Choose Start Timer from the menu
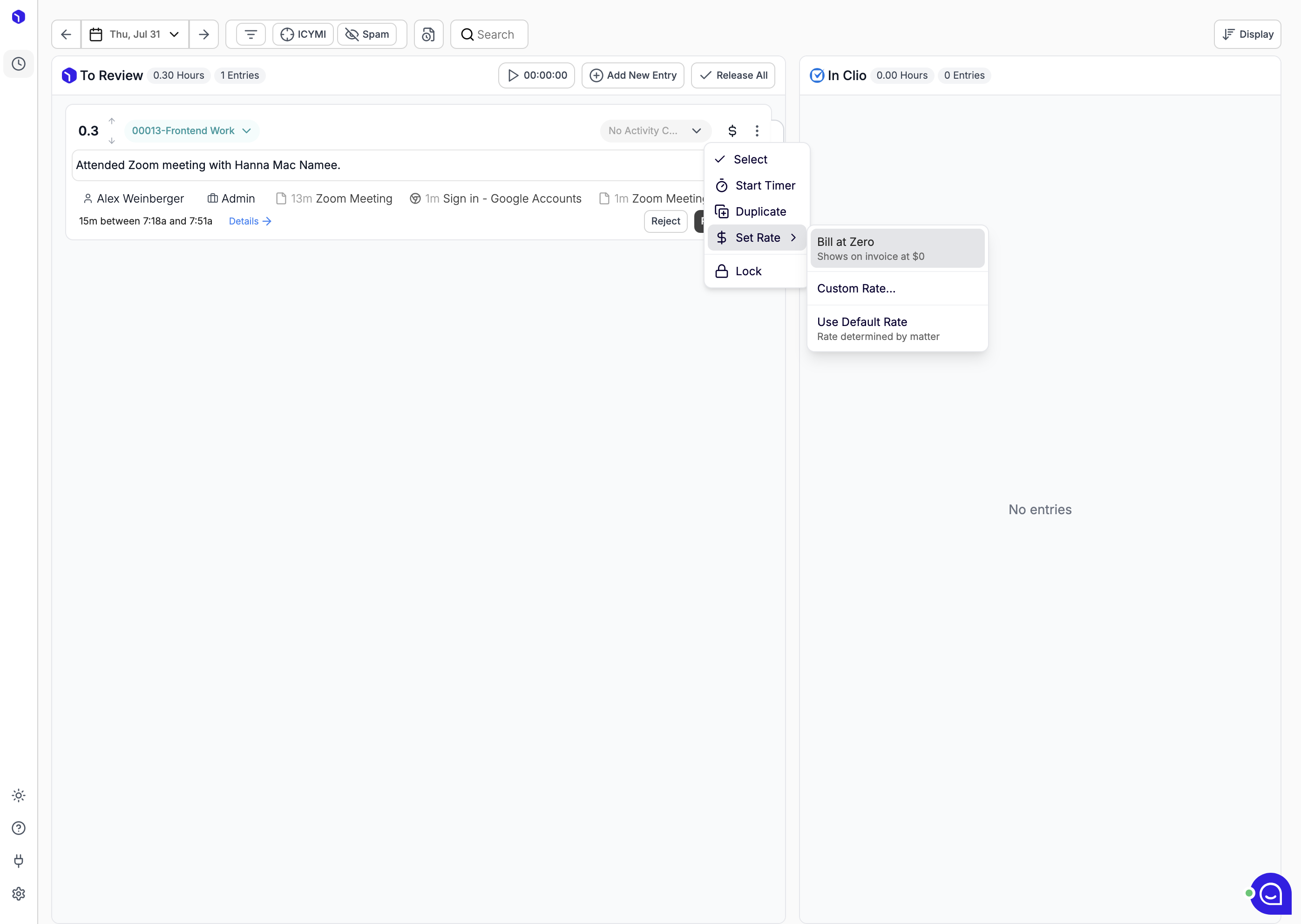 756,185
